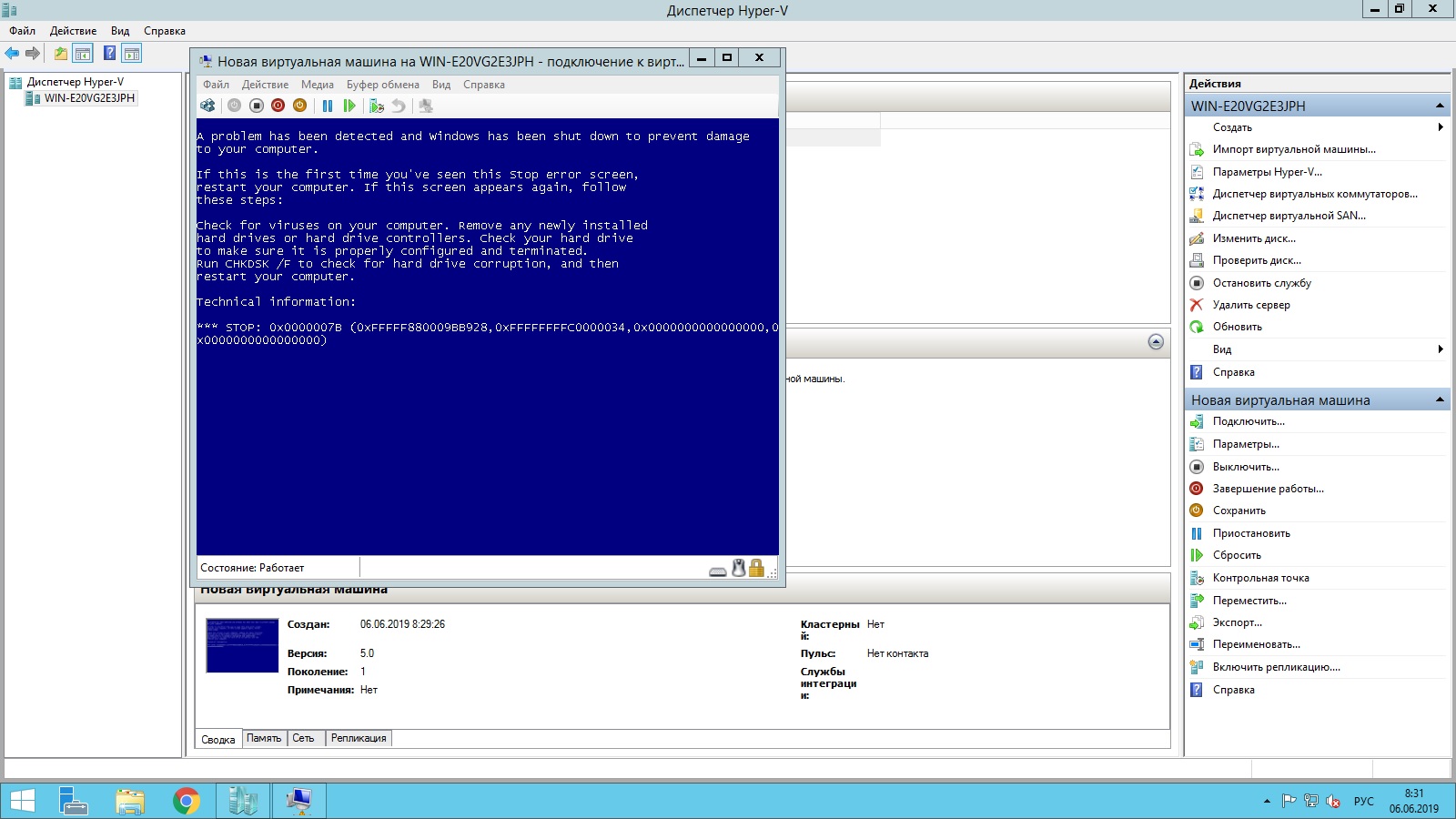Collapse the Новая виртуальная машина actions section
The width and height of the screenshot is (1456, 819).
pyautogui.click(x=1441, y=399)
